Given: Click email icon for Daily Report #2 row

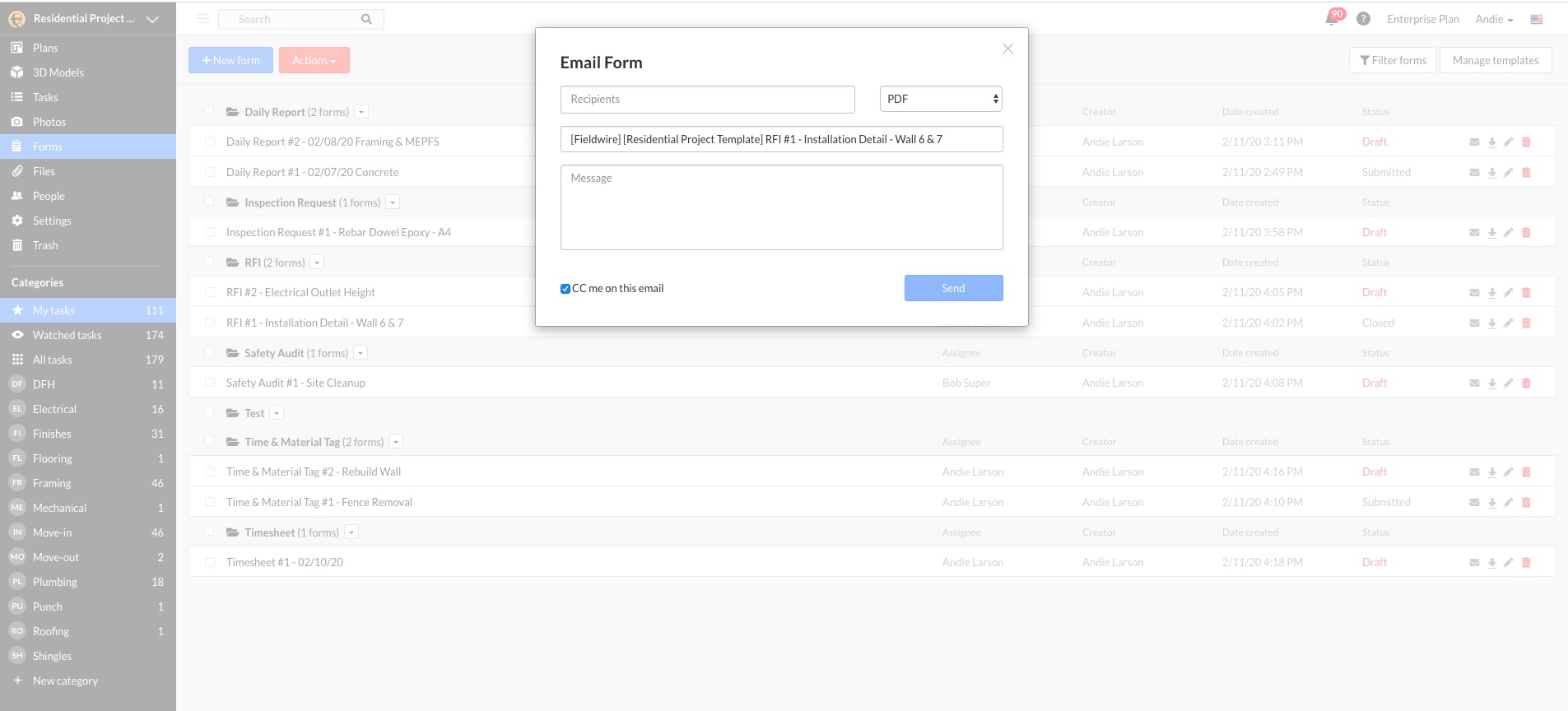Looking at the screenshot, I should [1474, 142].
